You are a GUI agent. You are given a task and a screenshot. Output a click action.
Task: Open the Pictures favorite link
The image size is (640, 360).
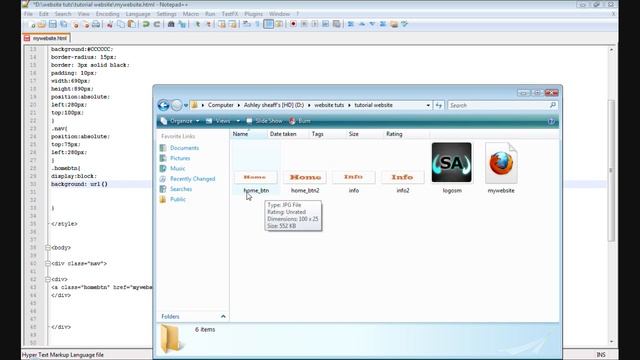coord(180,158)
